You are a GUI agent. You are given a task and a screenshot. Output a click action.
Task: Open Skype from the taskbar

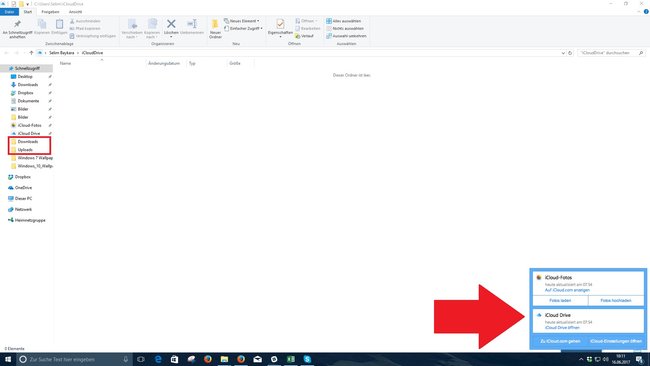coord(307,359)
